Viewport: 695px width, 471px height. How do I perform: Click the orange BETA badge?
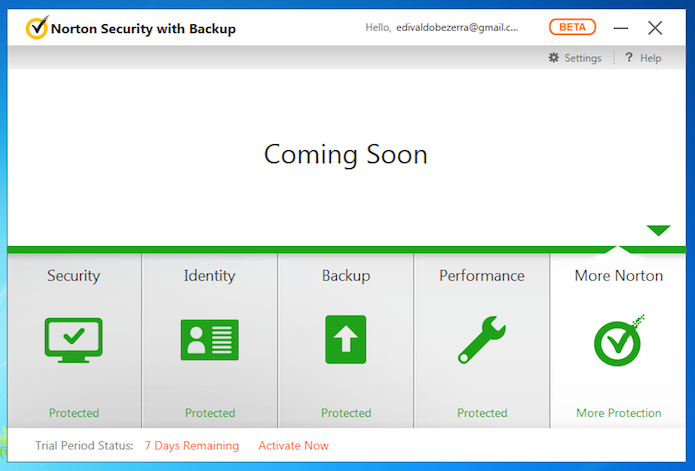tap(572, 27)
